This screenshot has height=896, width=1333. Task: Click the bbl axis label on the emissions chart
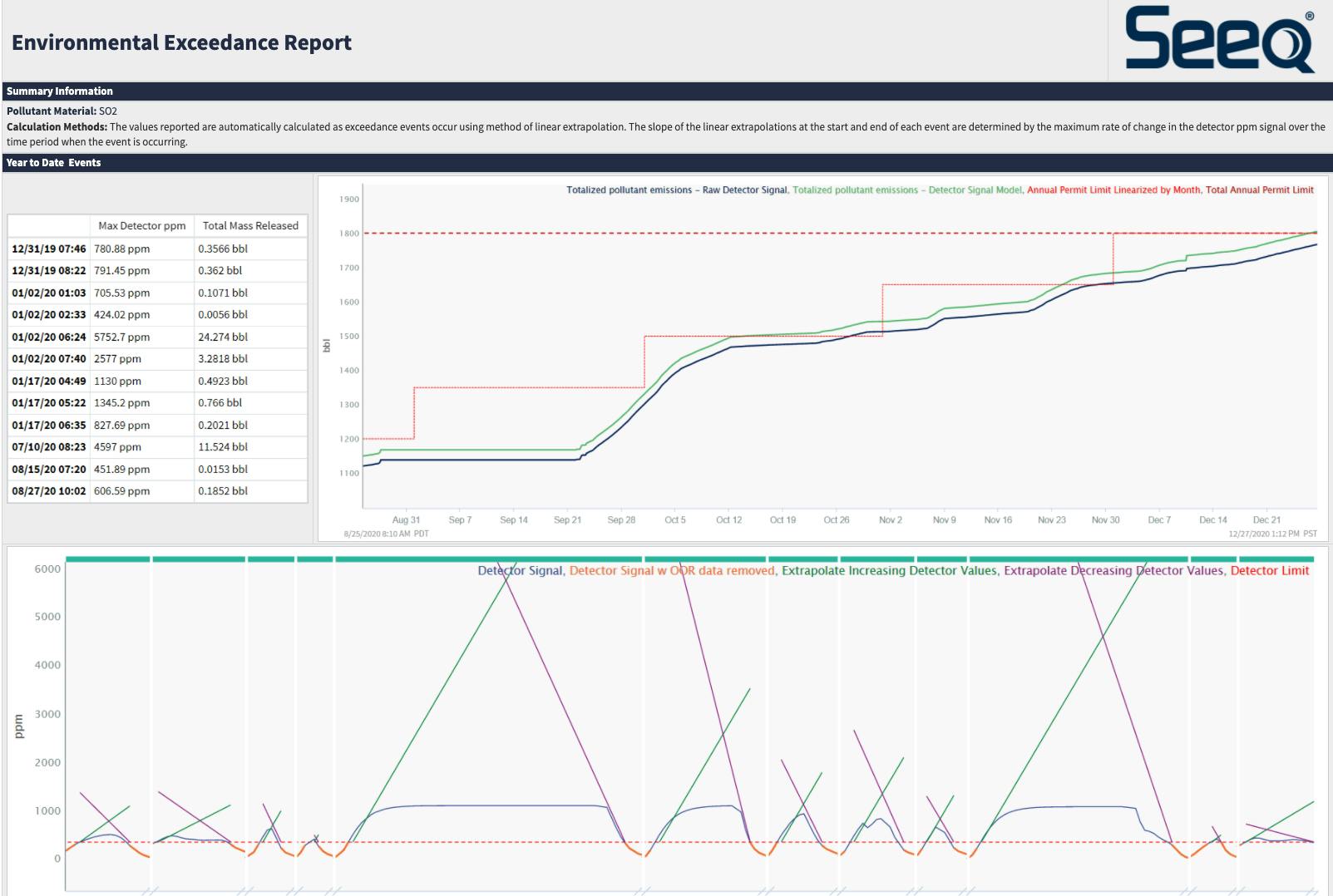pyautogui.click(x=327, y=347)
